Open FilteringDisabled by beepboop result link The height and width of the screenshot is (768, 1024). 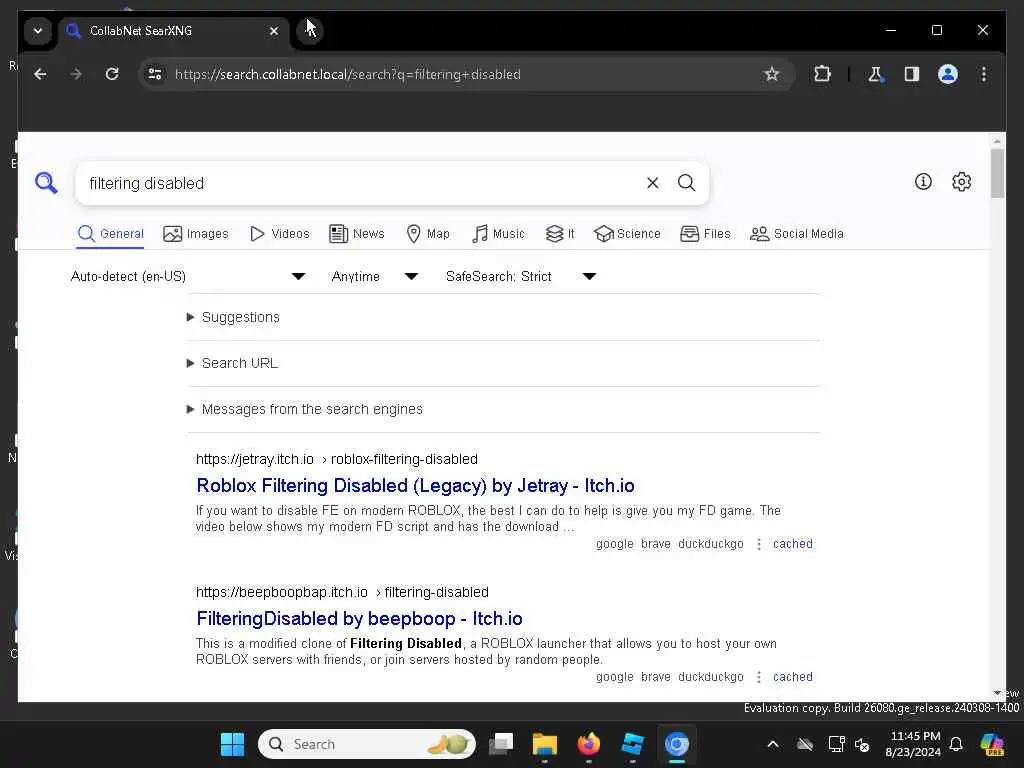click(x=359, y=618)
